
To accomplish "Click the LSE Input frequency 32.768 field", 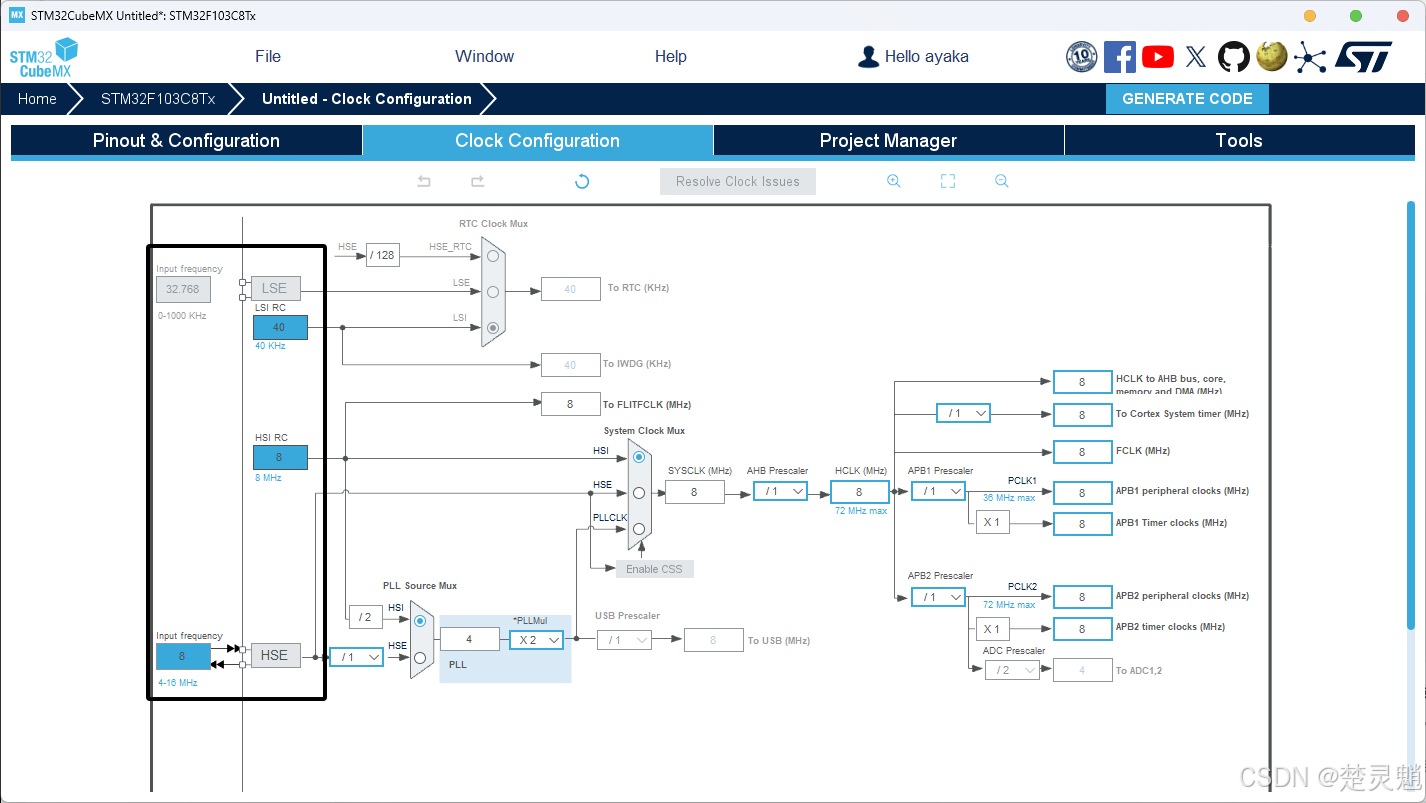I will pos(183,289).
